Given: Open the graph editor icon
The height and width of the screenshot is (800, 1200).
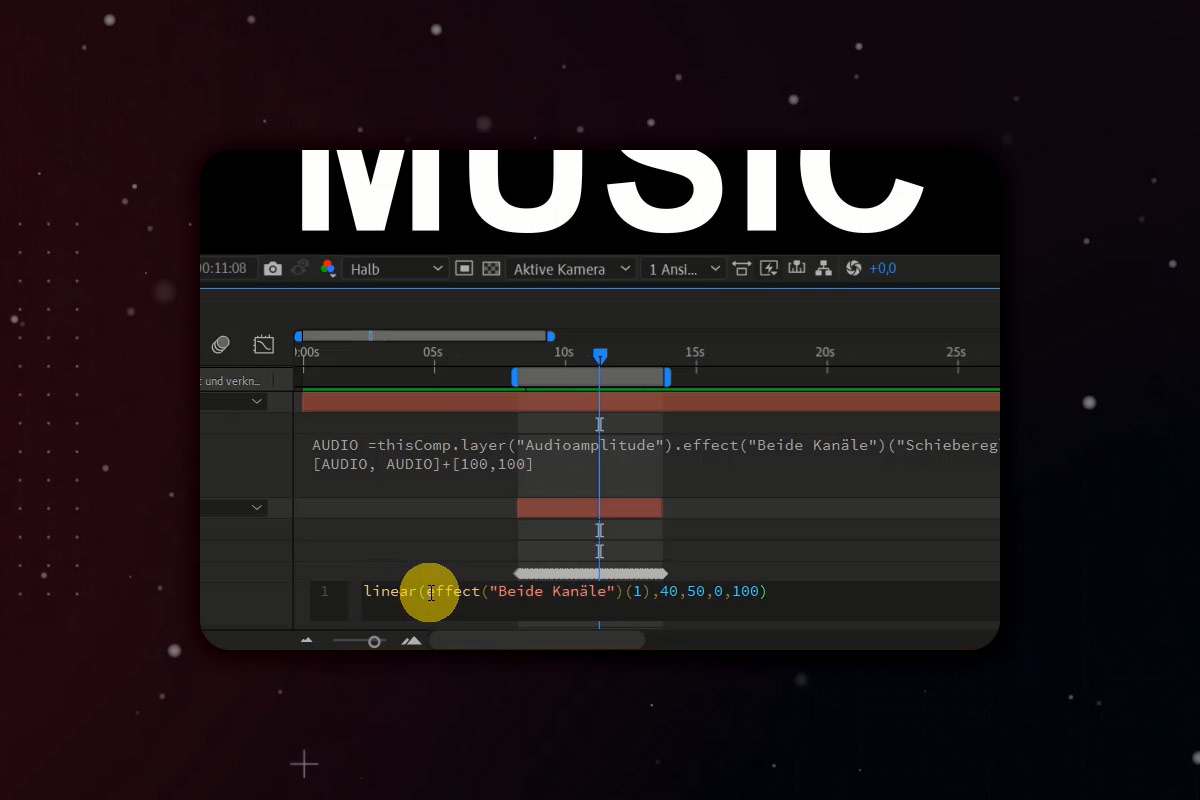Looking at the screenshot, I should coord(264,345).
